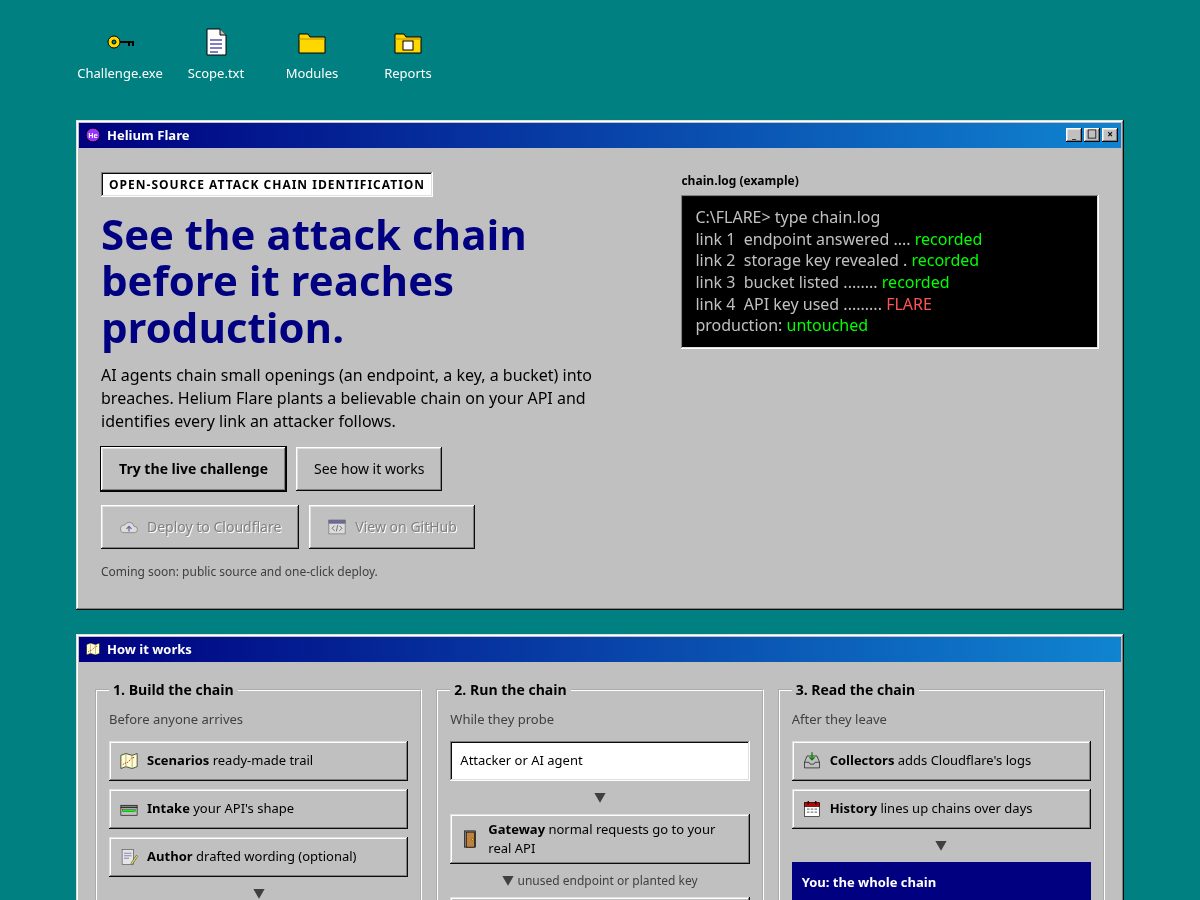The width and height of the screenshot is (1200, 900).
Task: Click the 'Coming soon: public source' note
Action: tap(239, 572)
